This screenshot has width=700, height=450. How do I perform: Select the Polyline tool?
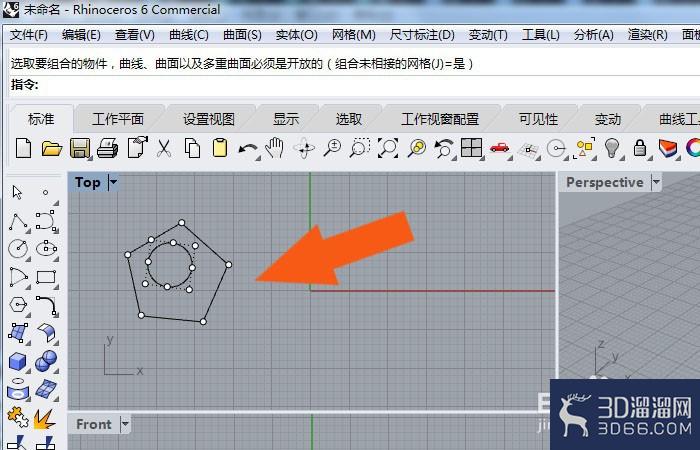click(x=18, y=221)
